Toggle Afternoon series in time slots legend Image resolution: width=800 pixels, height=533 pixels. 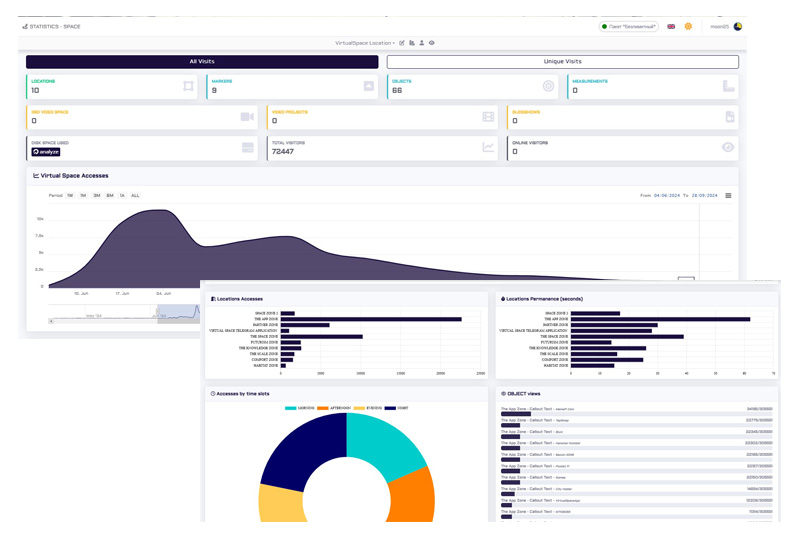335,408
